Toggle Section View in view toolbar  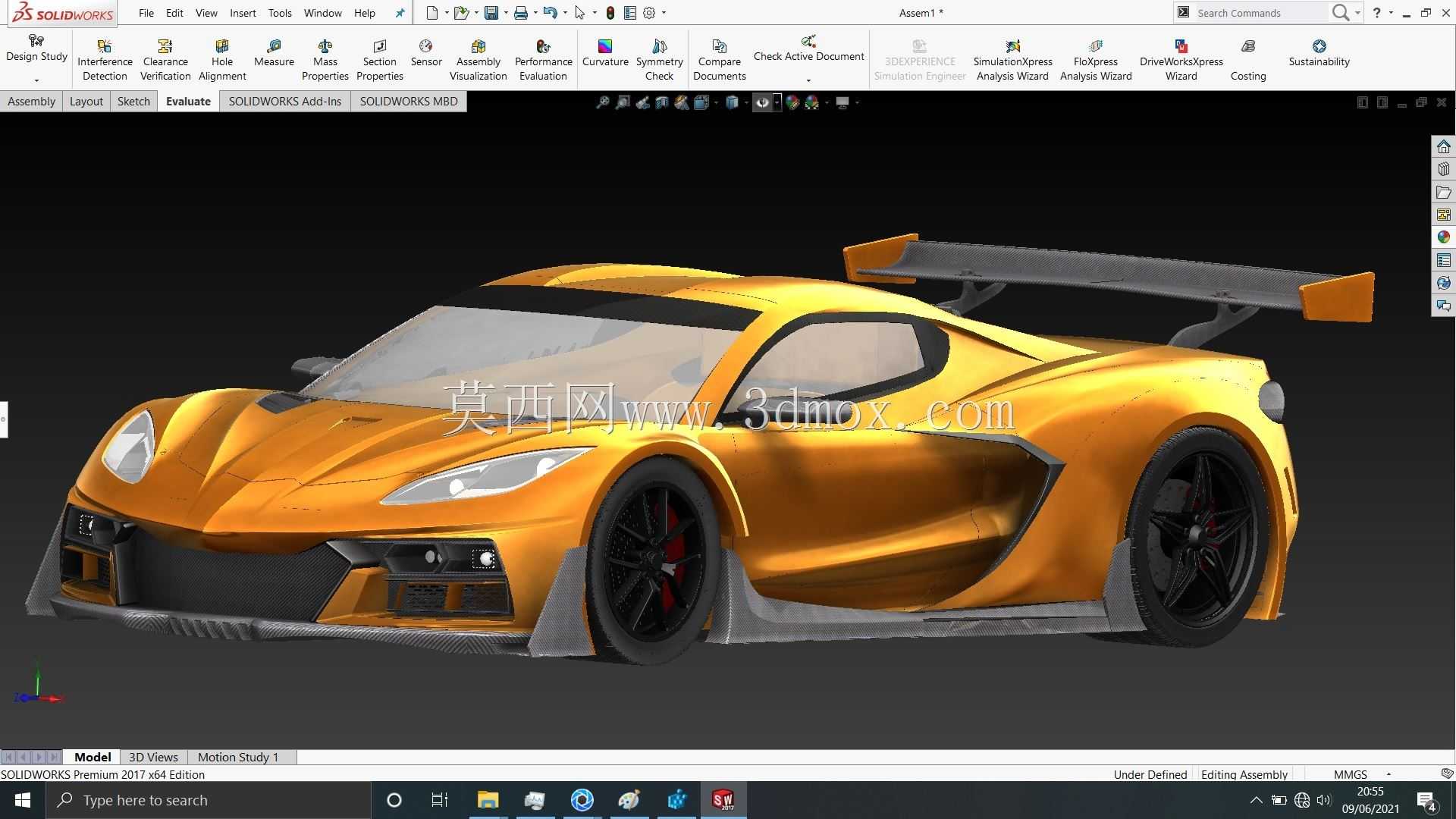[x=662, y=102]
